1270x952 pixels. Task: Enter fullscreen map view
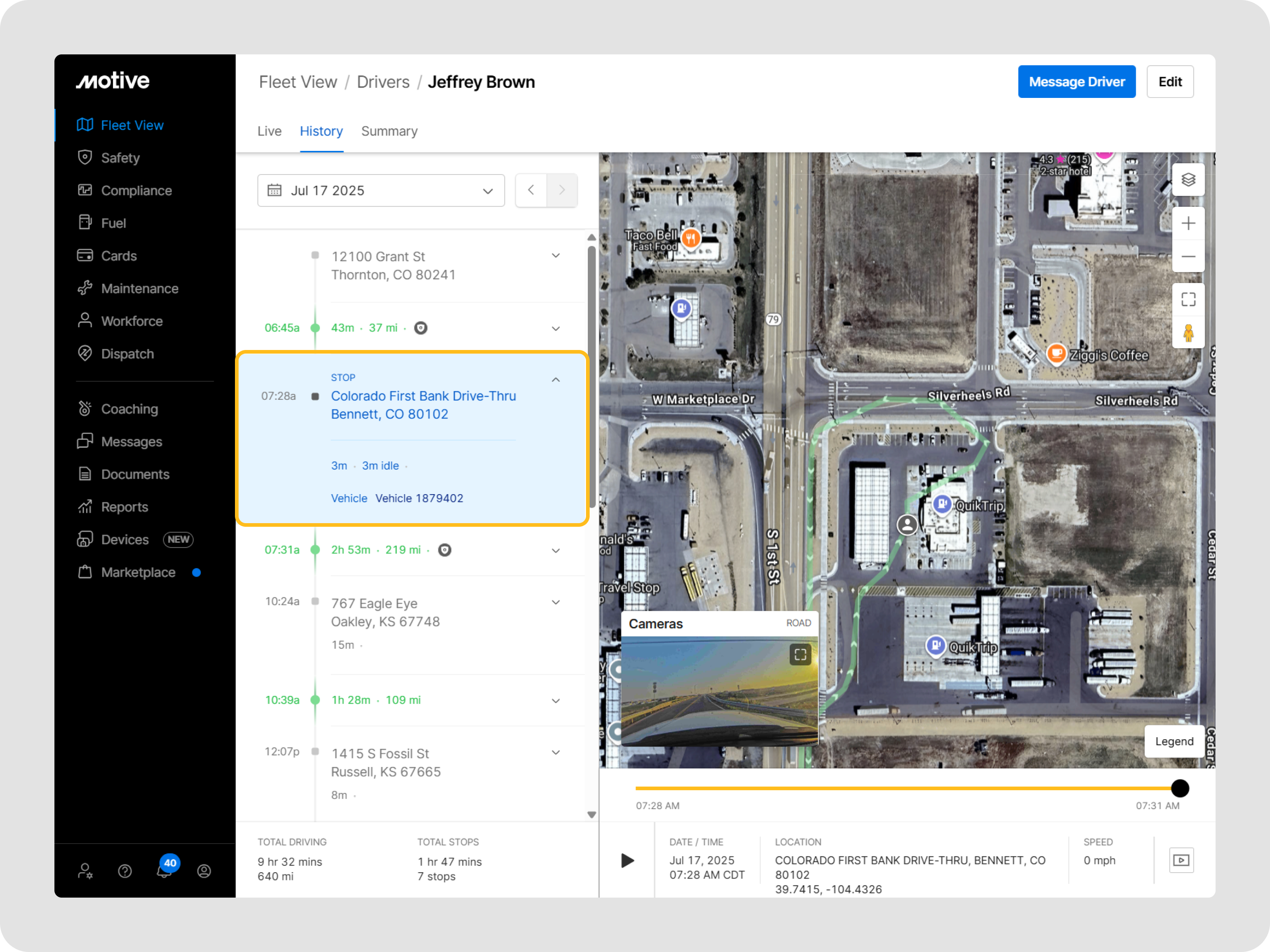(x=1188, y=300)
